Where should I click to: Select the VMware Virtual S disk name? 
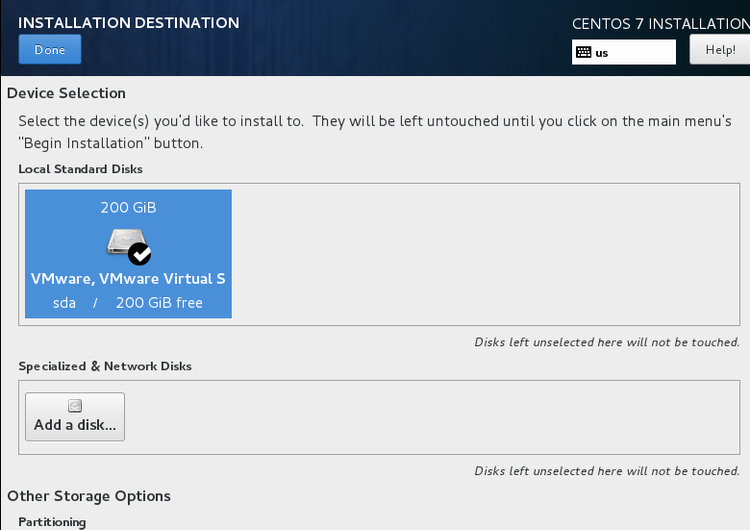pos(128,279)
